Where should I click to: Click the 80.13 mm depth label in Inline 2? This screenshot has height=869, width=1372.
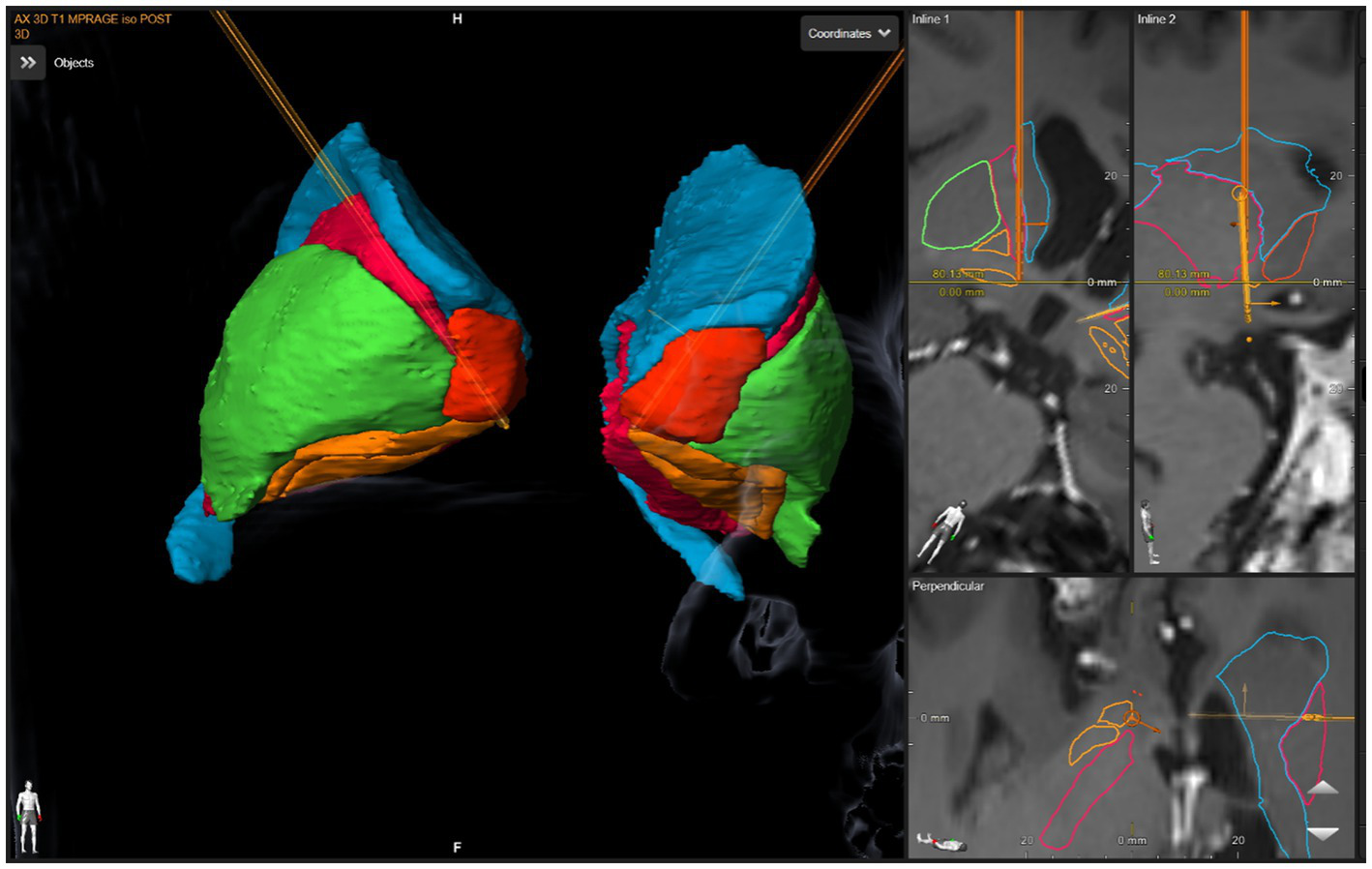1182,275
